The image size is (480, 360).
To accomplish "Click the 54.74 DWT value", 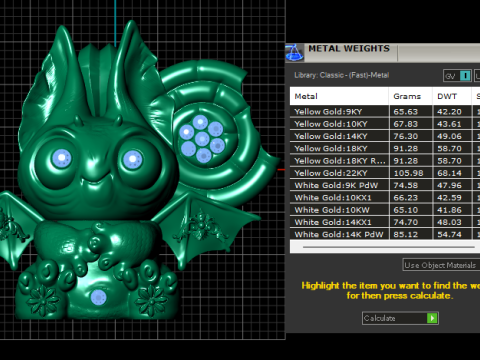I will pos(449,235).
